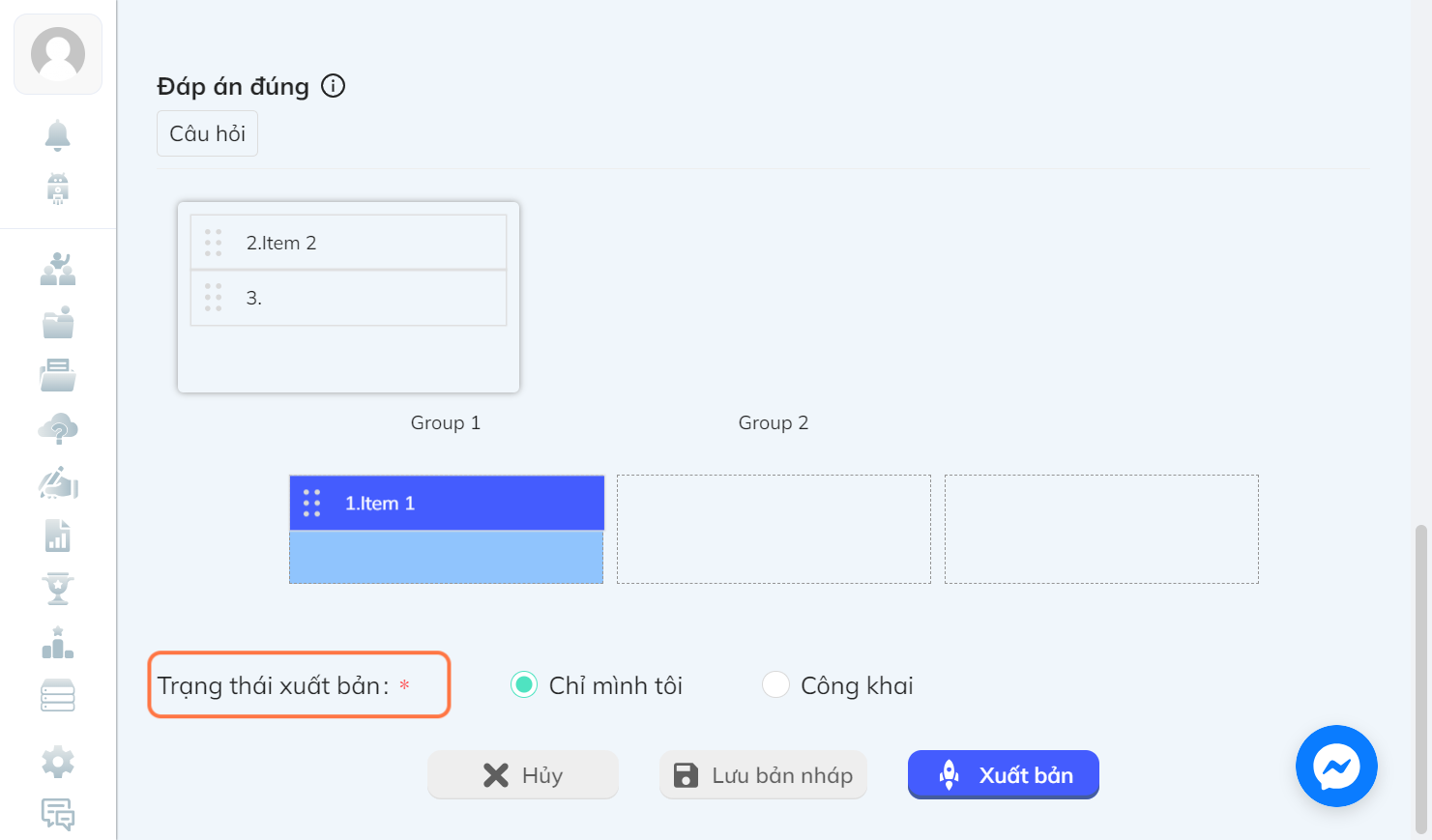The width and height of the screenshot is (1432, 840).
Task: Open the classroom teacher icon in sidebar
Action: point(58,269)
